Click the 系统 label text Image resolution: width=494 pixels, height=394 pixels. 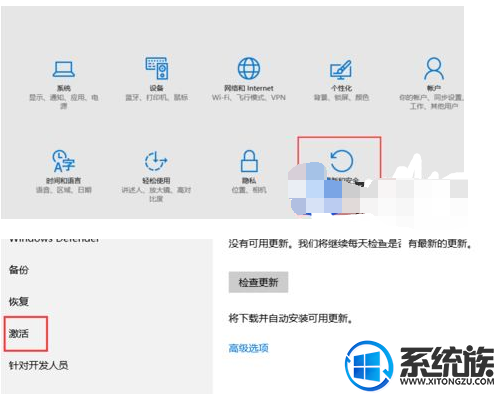pyautogui.click(x=64, y=88)
